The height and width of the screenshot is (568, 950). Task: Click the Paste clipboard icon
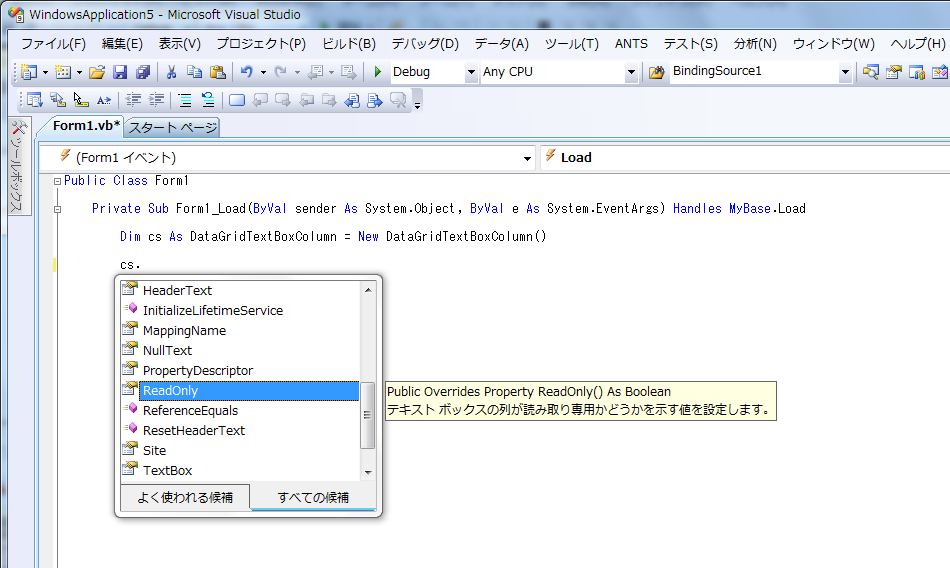click(218, 72)
